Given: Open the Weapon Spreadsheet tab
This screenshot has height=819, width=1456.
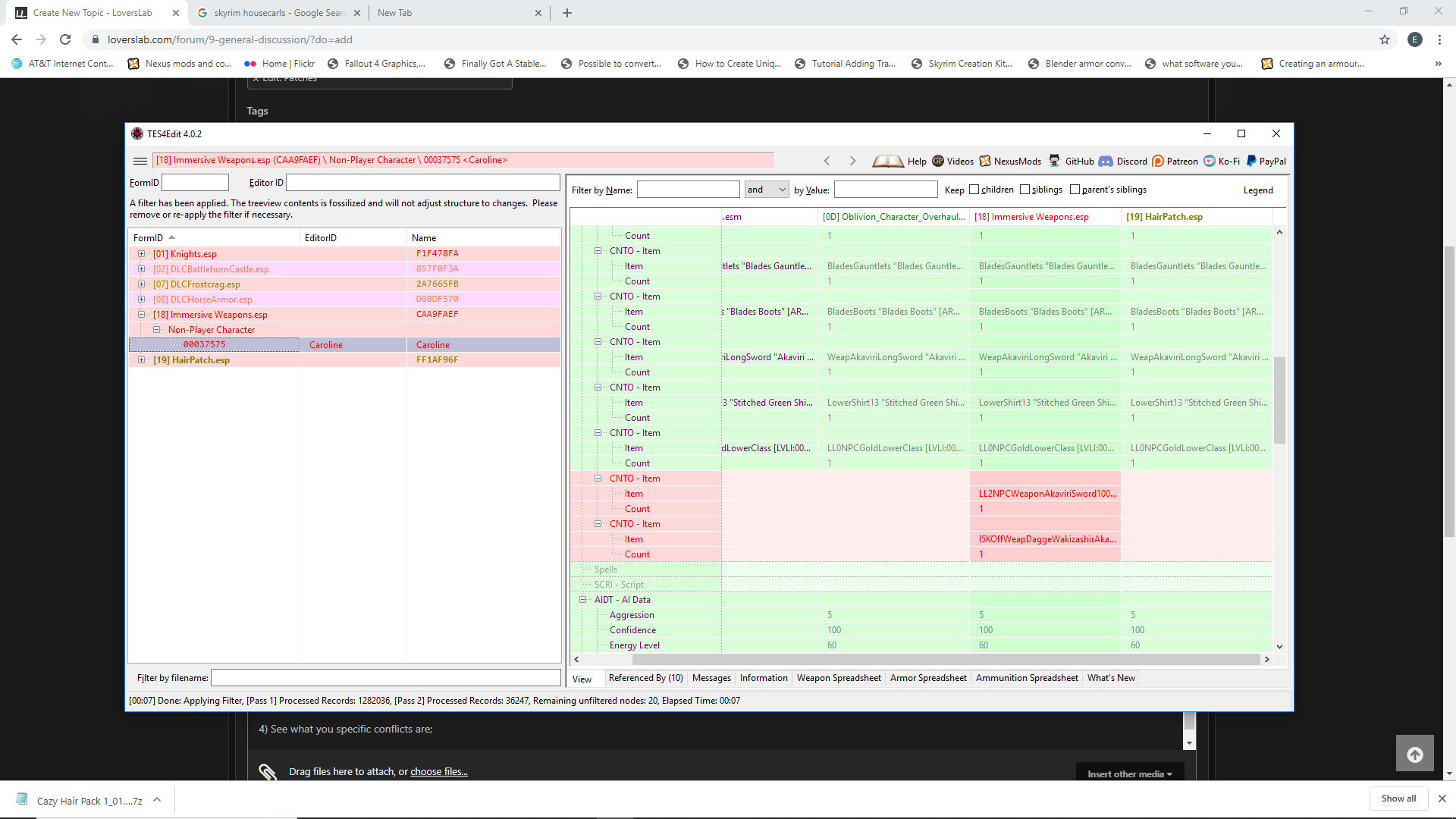Looking at the screenshot, I should pos(839,678).
